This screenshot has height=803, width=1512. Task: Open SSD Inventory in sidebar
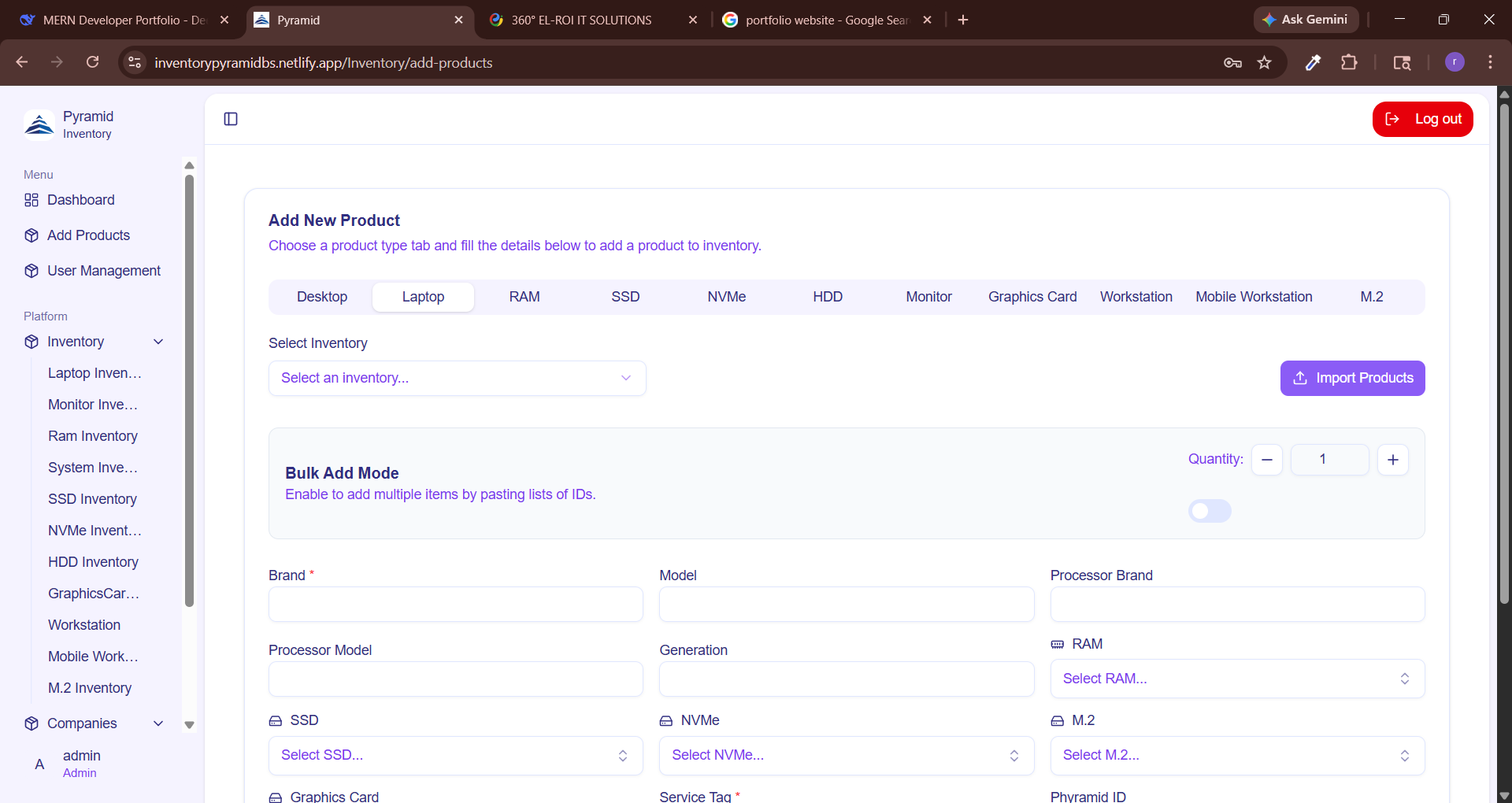click(92, 499)
